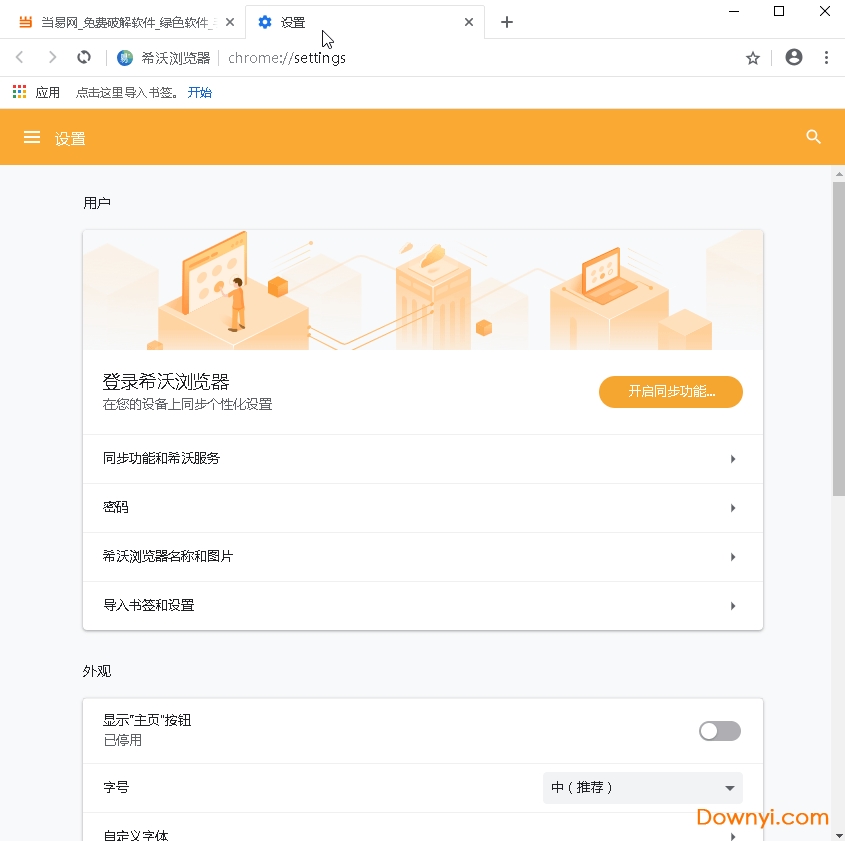
Task: Click the 开启同步功能 button
Action: 670,392
